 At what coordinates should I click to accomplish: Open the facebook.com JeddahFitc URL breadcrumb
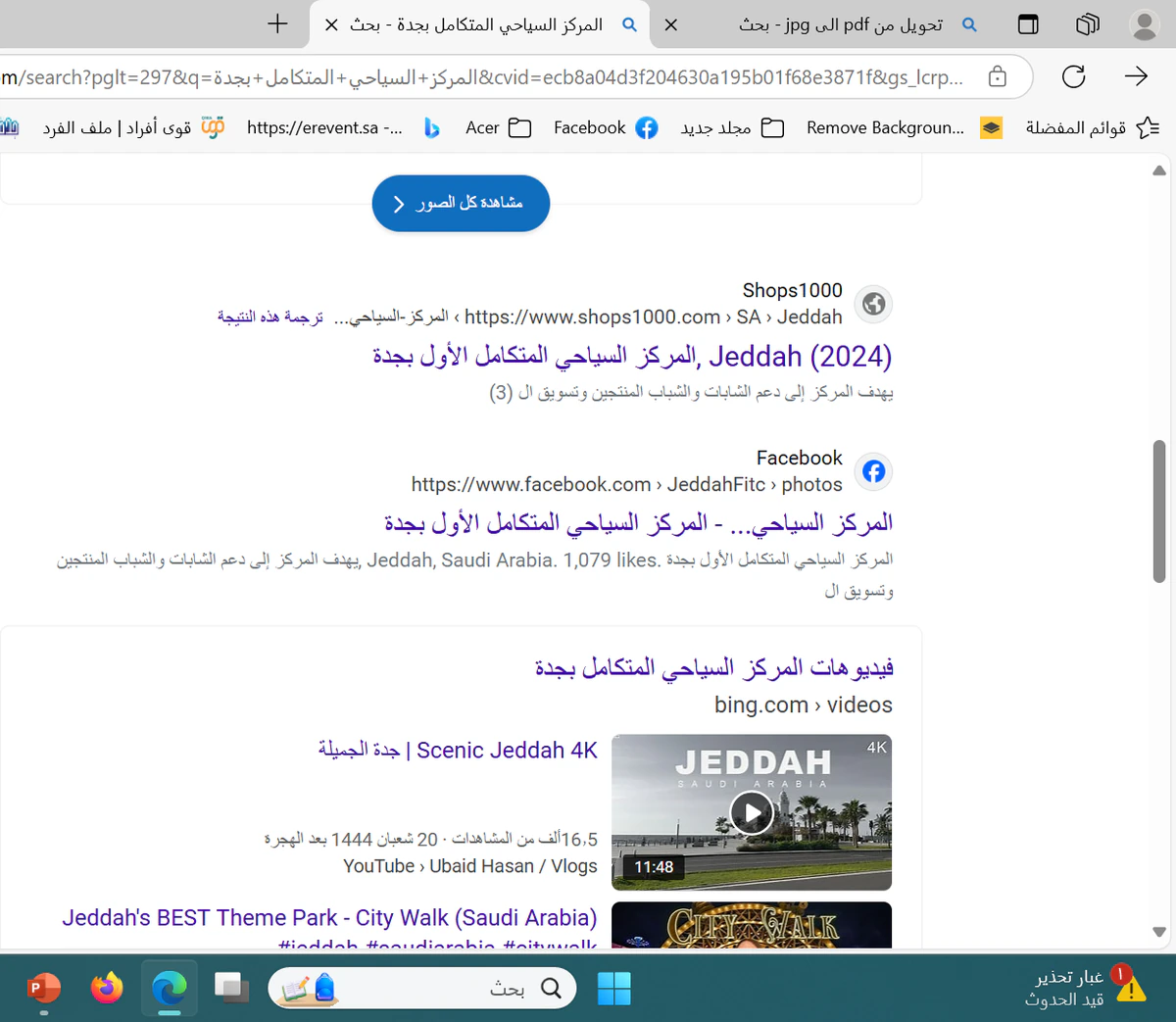coord(627,485)
